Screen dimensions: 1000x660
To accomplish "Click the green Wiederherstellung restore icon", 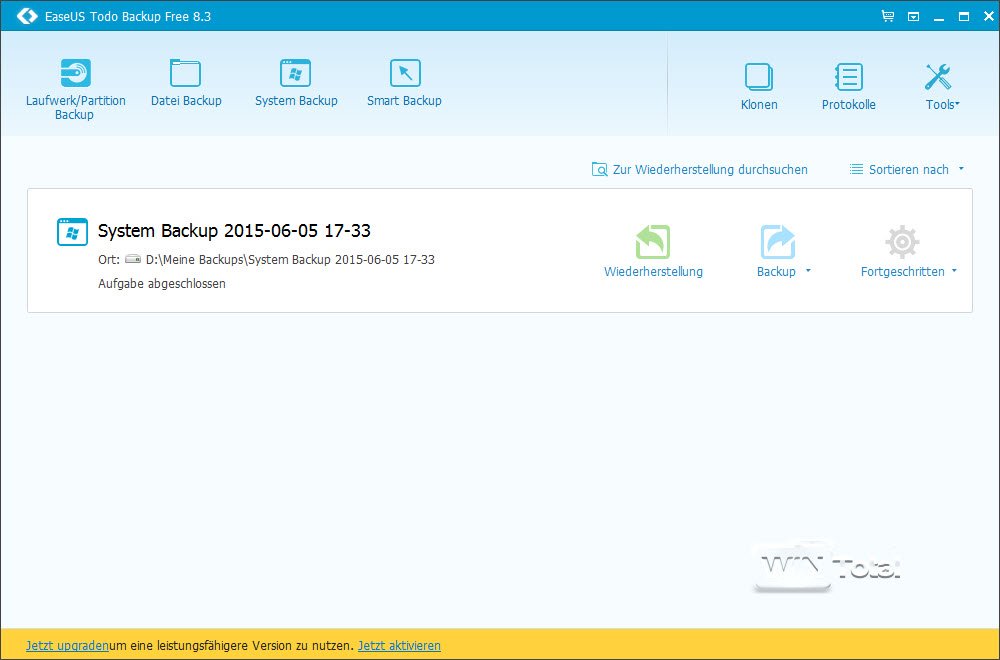I will point(653,242).
